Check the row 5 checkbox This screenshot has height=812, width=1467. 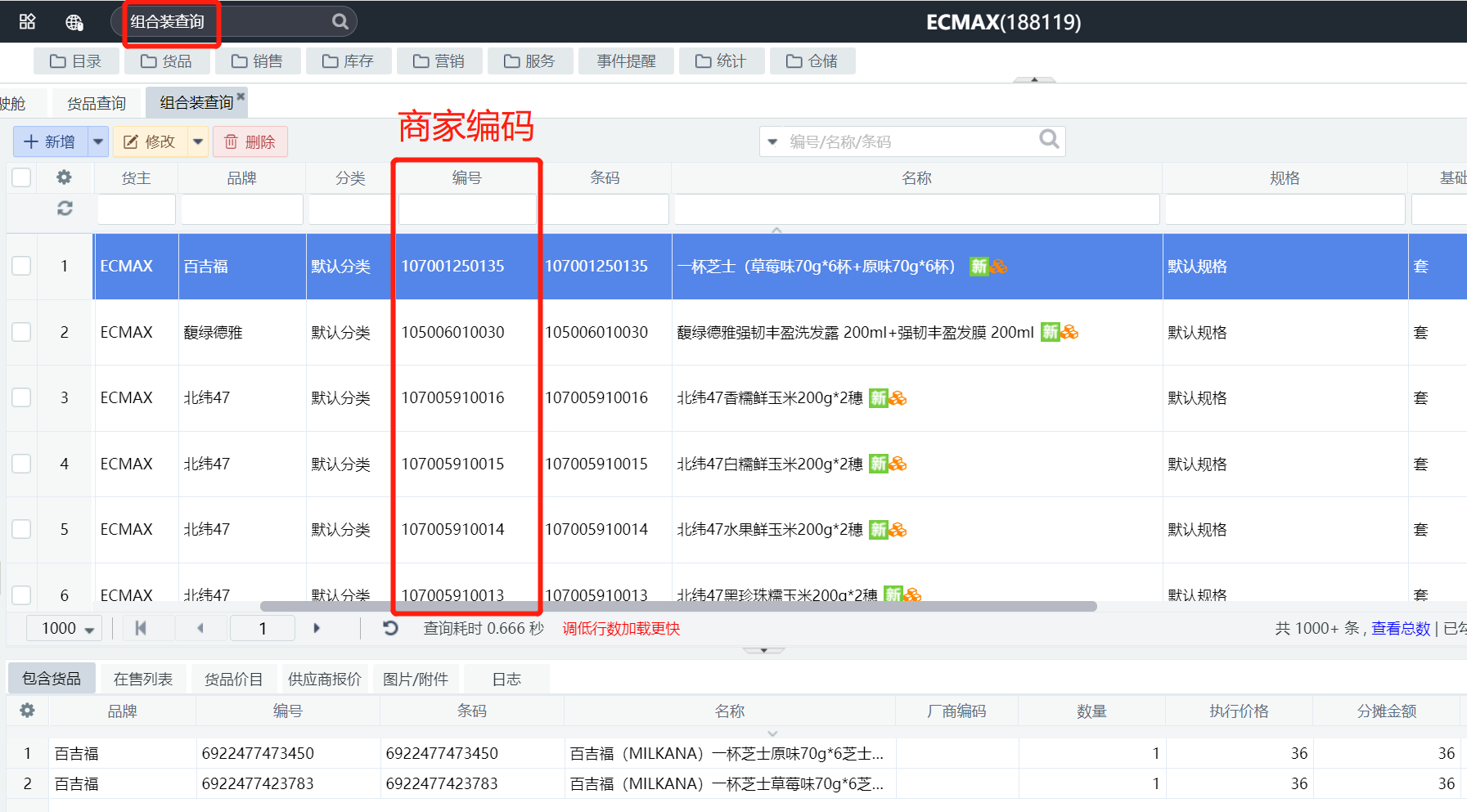pyautogui.click(x=21, y=529)
